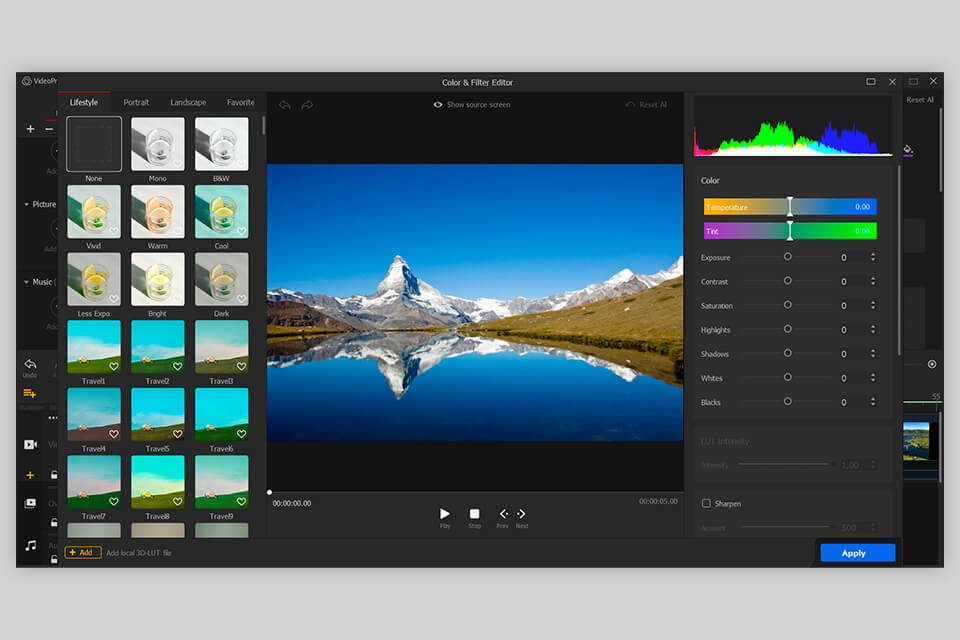Apply the B&W filter

click(x=222, y=144)
